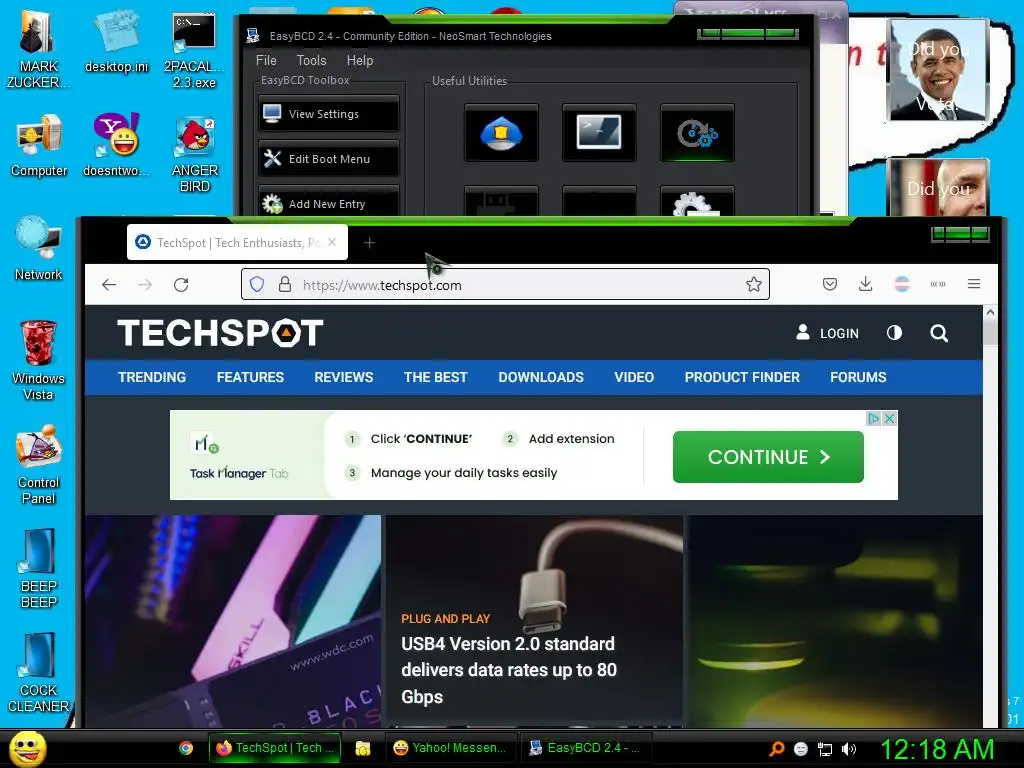This screenshot has height=768, width=1024.
Task: Select the Network desktop icon
Action: 39,249
